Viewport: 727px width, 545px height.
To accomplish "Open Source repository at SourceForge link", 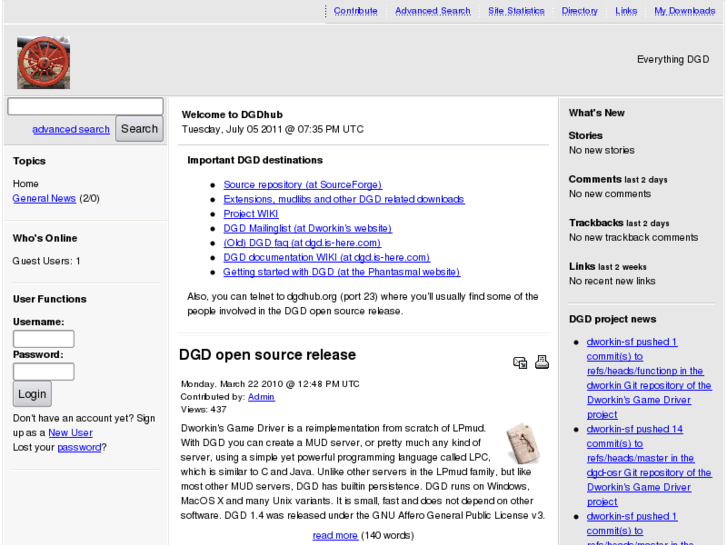I will (302, 185).
